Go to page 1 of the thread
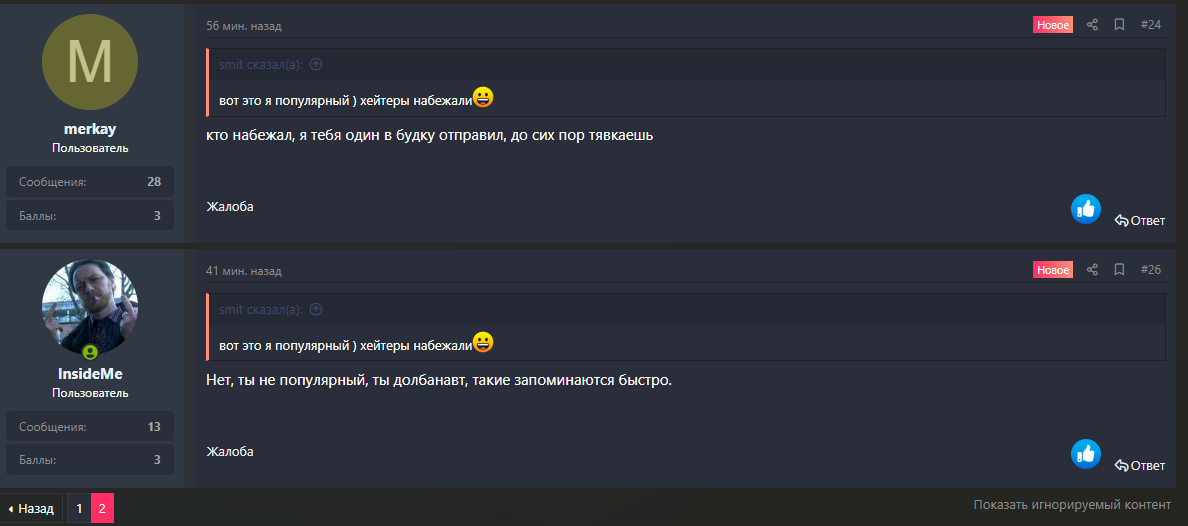This screenshot has width=1188, height=526. point(79,508)
